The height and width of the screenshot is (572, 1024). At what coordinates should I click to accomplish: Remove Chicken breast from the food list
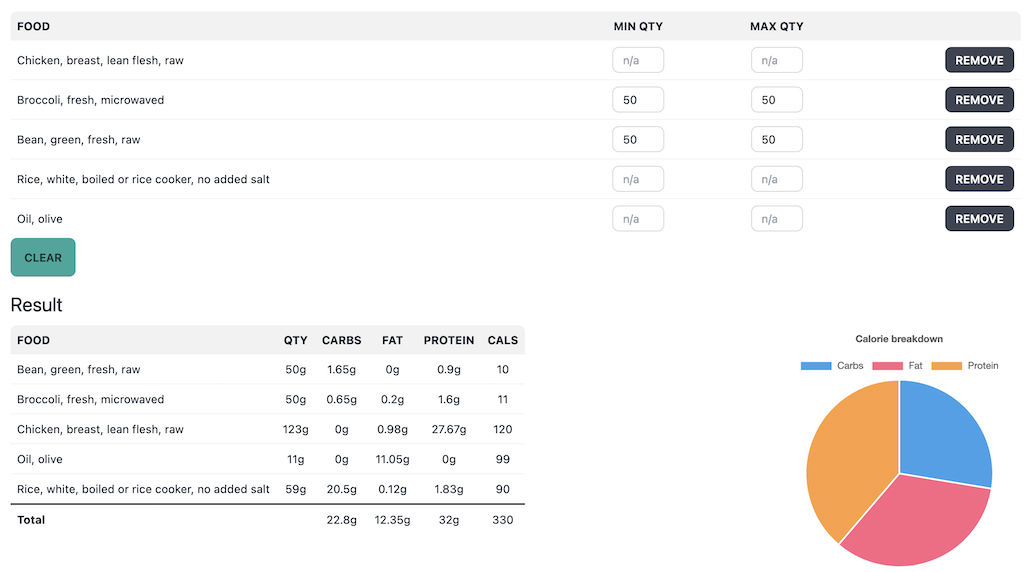978,60
